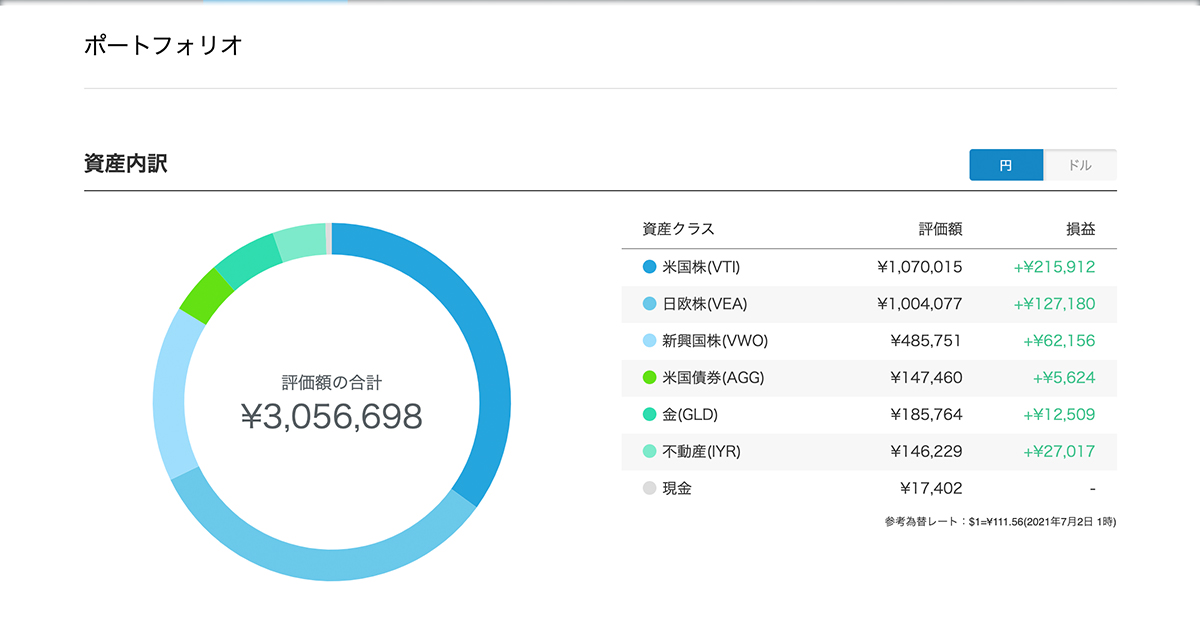The height and width of the screenshot is (628, 1200).
Task: Click the 不動産(IYR) legend dot
Action: [649, 452]
